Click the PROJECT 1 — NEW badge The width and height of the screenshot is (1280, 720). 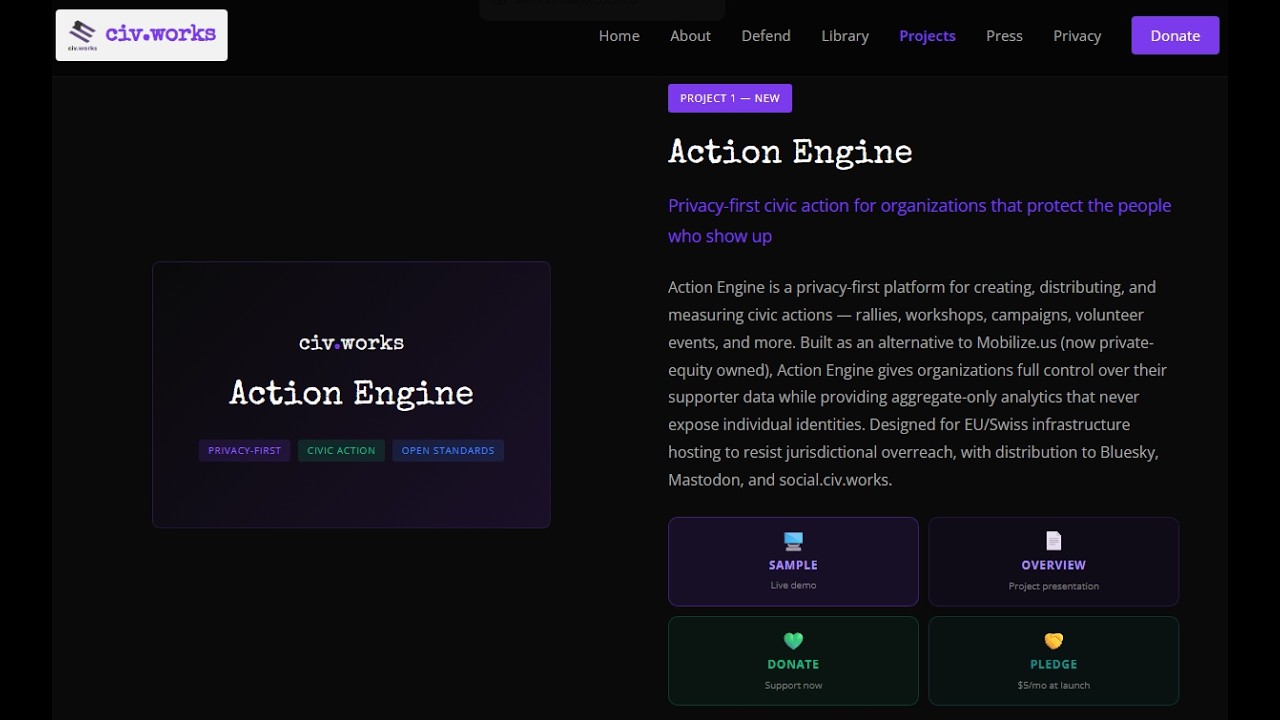click(x=730, y=98)
